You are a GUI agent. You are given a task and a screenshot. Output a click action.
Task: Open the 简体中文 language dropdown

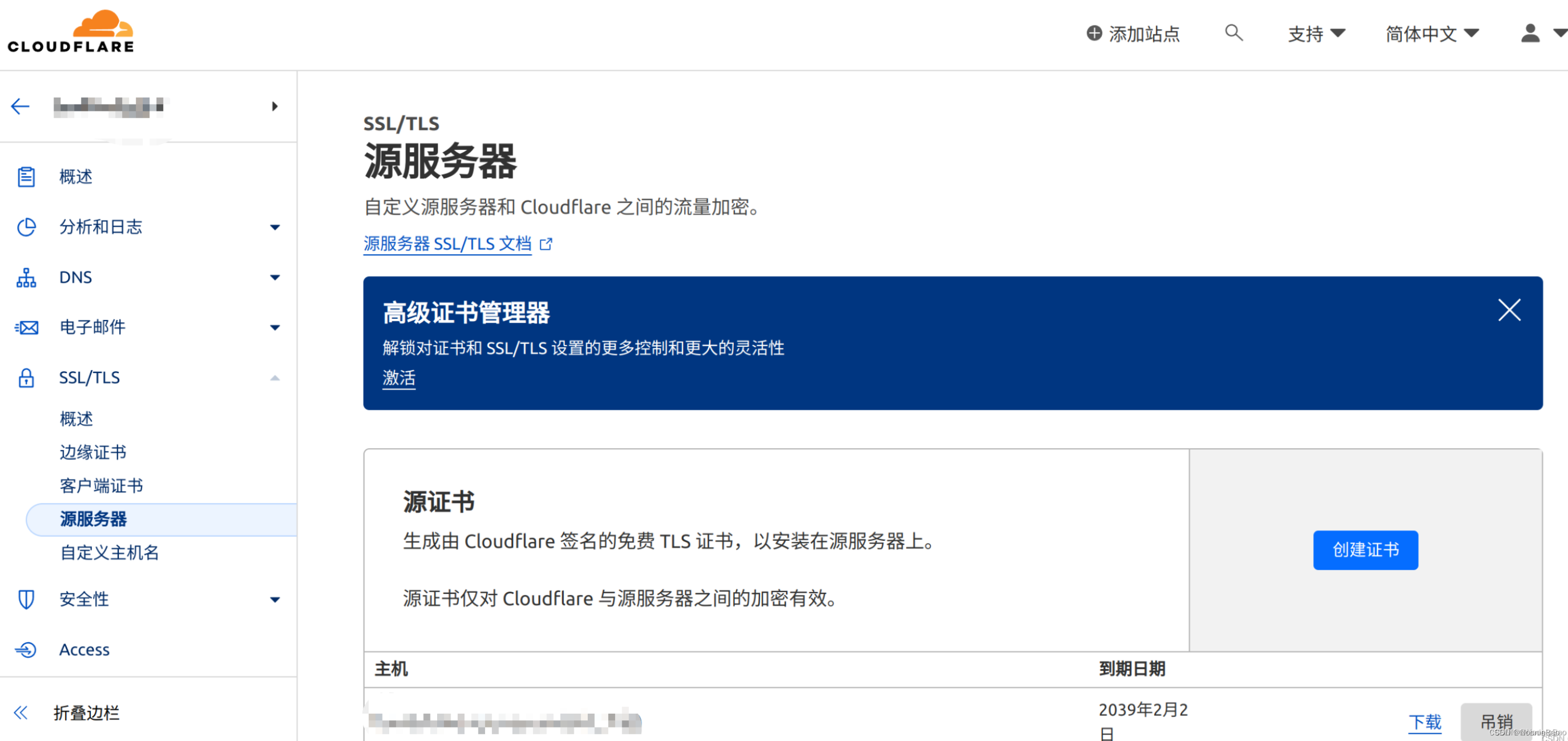click(1431, 33)
